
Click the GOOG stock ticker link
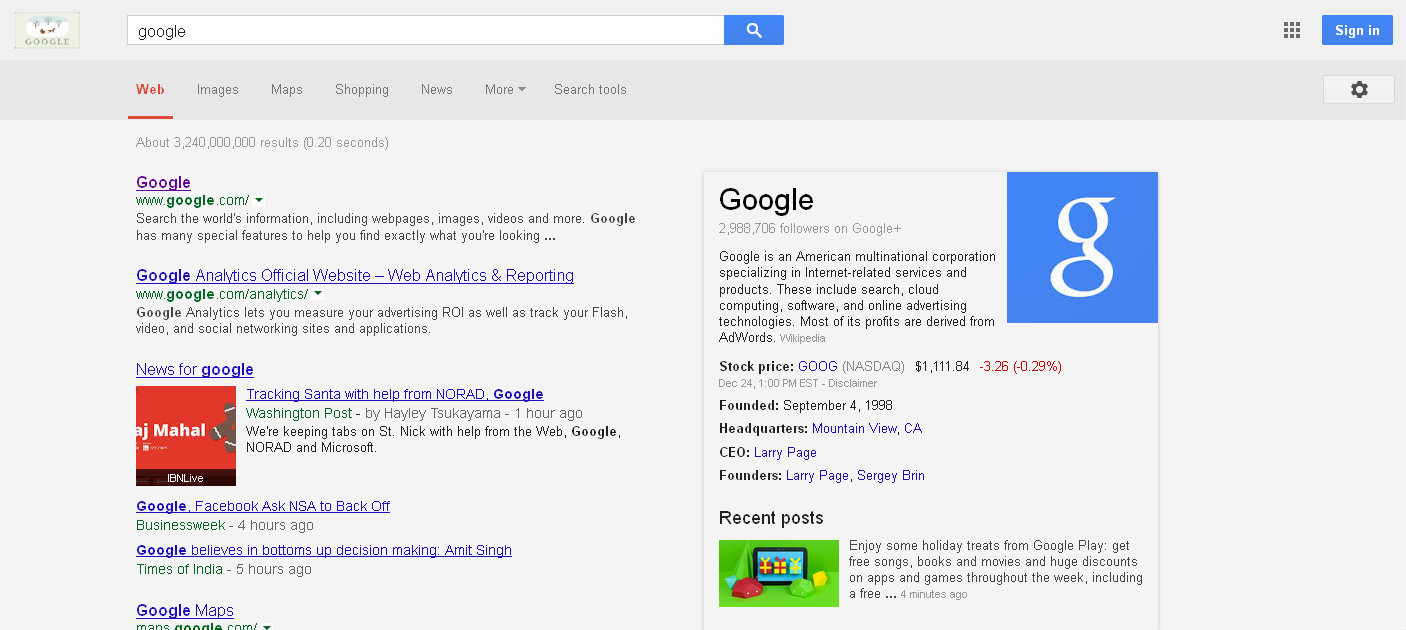(818, 366)
